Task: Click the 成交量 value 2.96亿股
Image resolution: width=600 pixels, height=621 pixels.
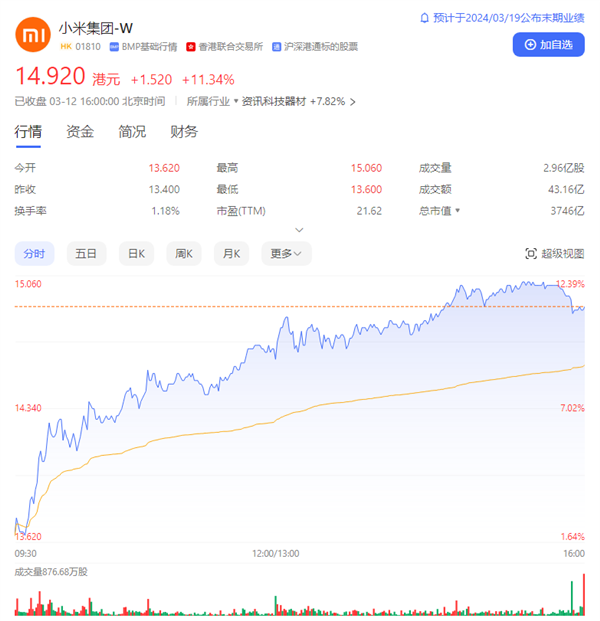Action: click(564, 168)
